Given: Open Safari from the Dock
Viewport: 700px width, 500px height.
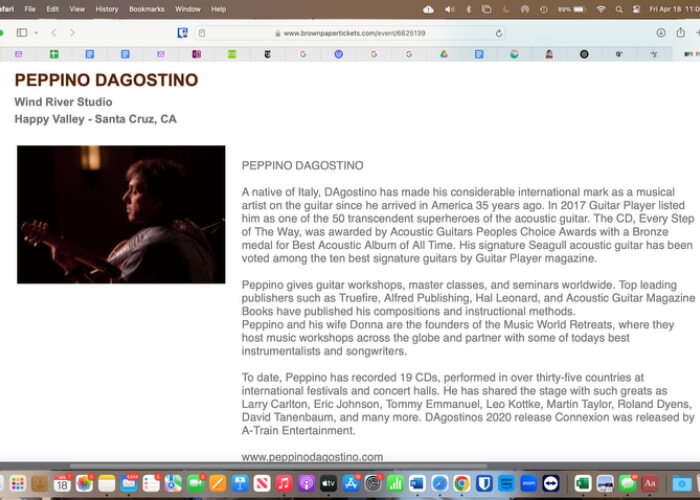Looking at the screenshot, I should coord(440,483).
